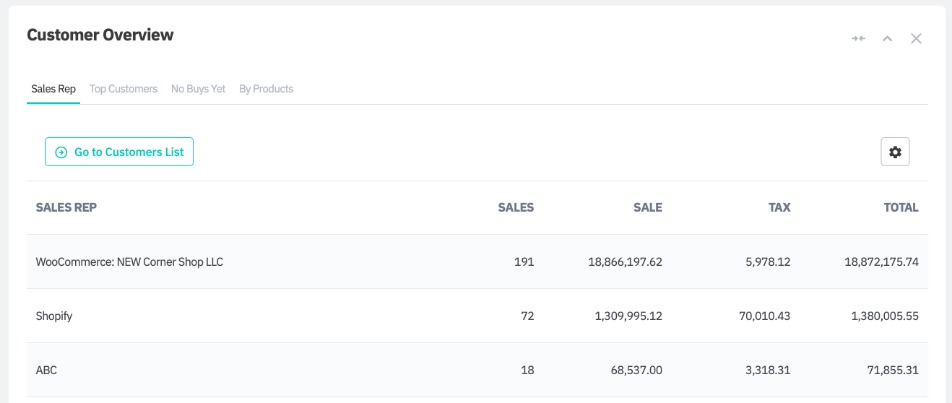Click the Customer Overview title
This screenshot has width=952, height=403.
click(x=100, y=36)
